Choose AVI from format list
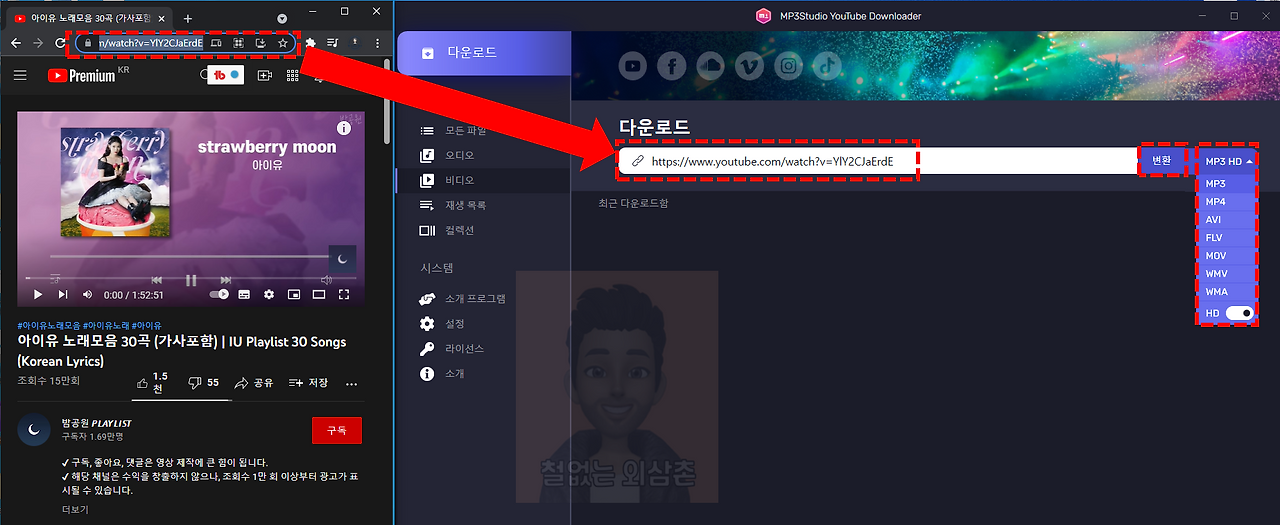This screenshot has width=1280, height=525. [1228, 220]
